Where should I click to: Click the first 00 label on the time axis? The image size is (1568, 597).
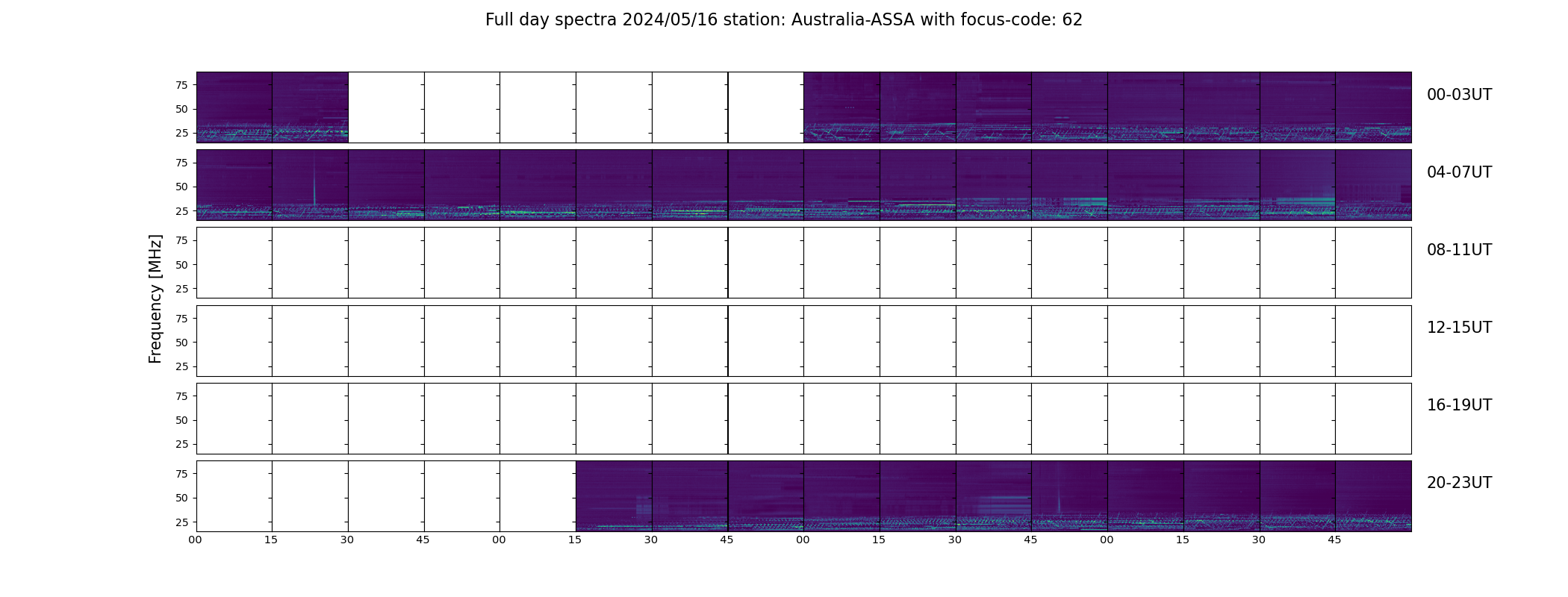[195, 540]
